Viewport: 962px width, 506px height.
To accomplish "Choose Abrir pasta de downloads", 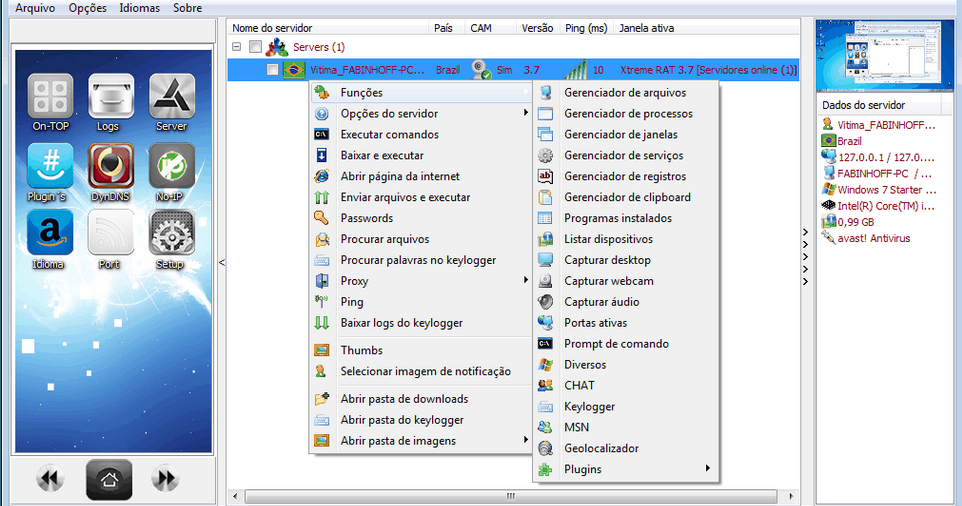I will tap(421, 399).
